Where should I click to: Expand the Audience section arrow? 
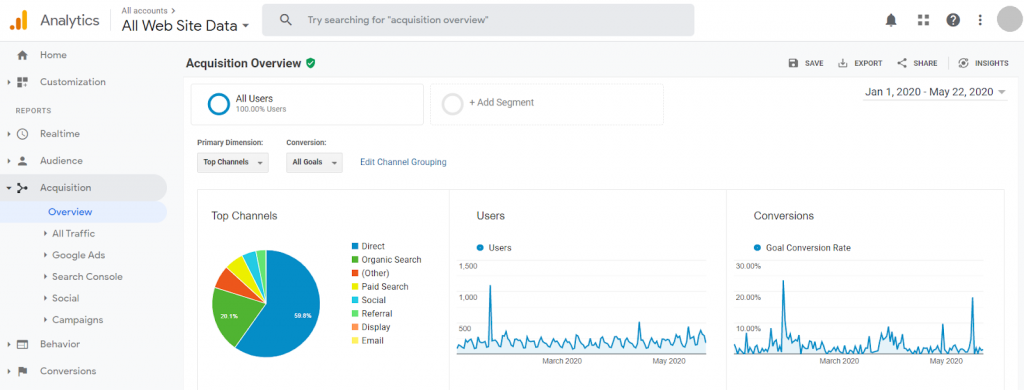pyautogui.click(x=9, y=161)
